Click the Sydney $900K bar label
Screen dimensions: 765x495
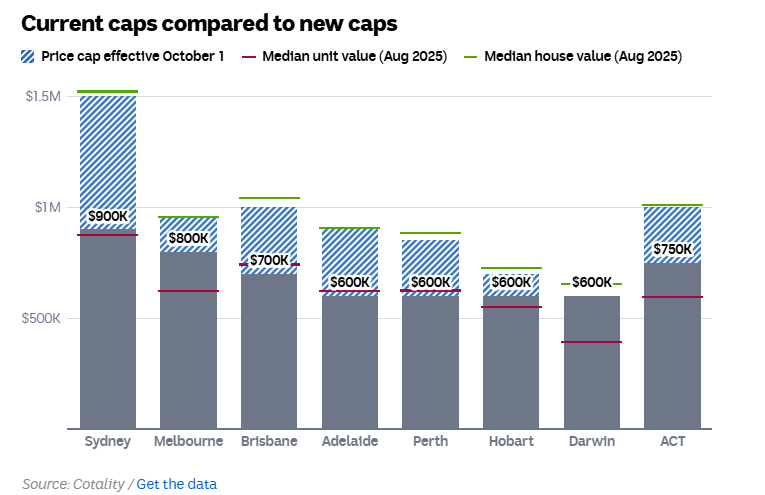point(108,216)
